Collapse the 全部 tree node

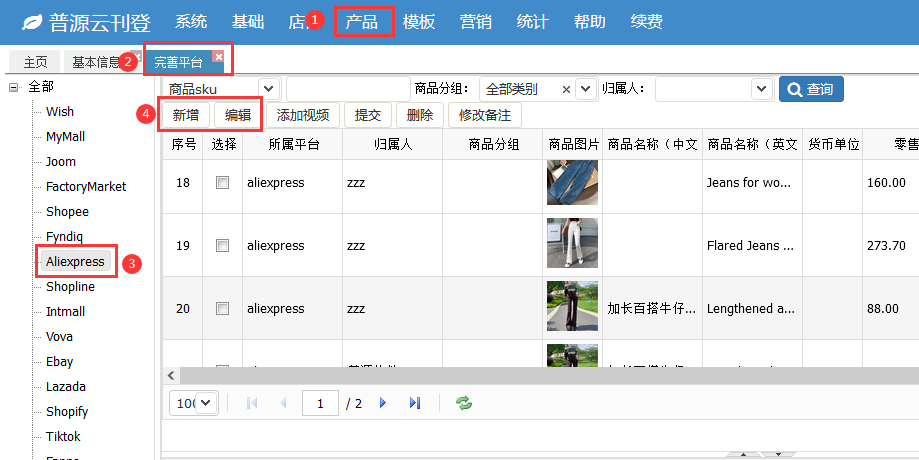[13, 87]
